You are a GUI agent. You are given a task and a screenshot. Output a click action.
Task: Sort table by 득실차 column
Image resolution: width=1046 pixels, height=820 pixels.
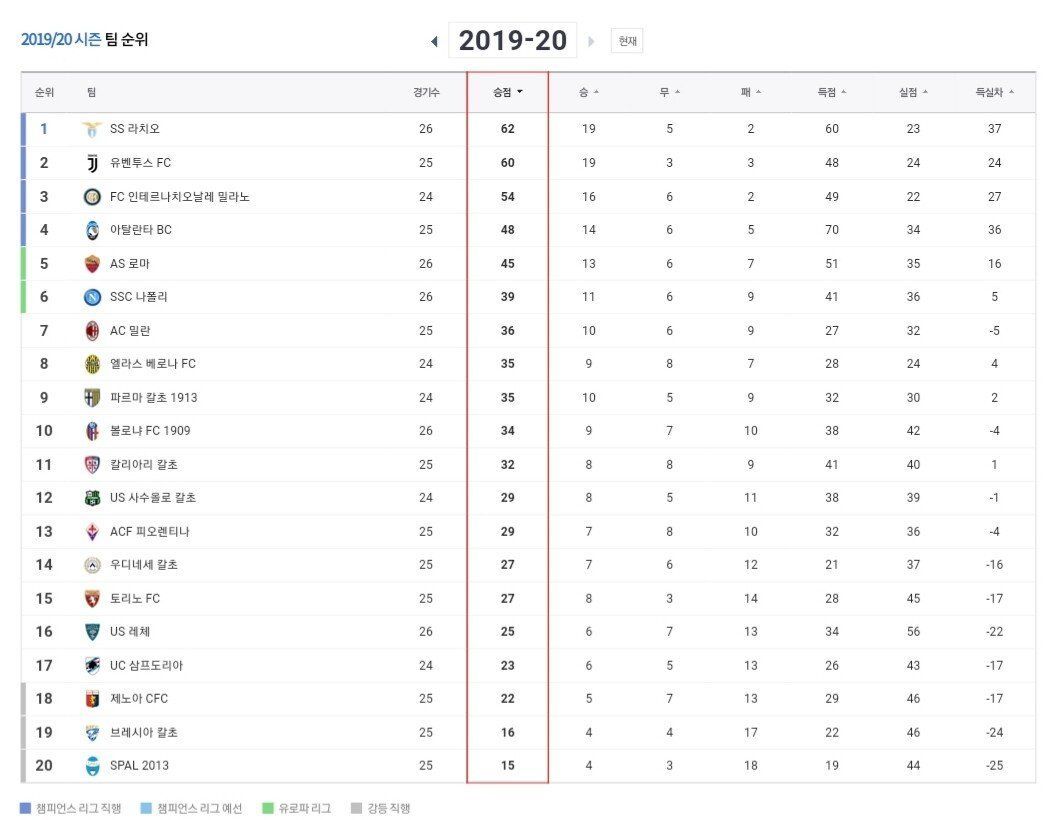point(994,92)
